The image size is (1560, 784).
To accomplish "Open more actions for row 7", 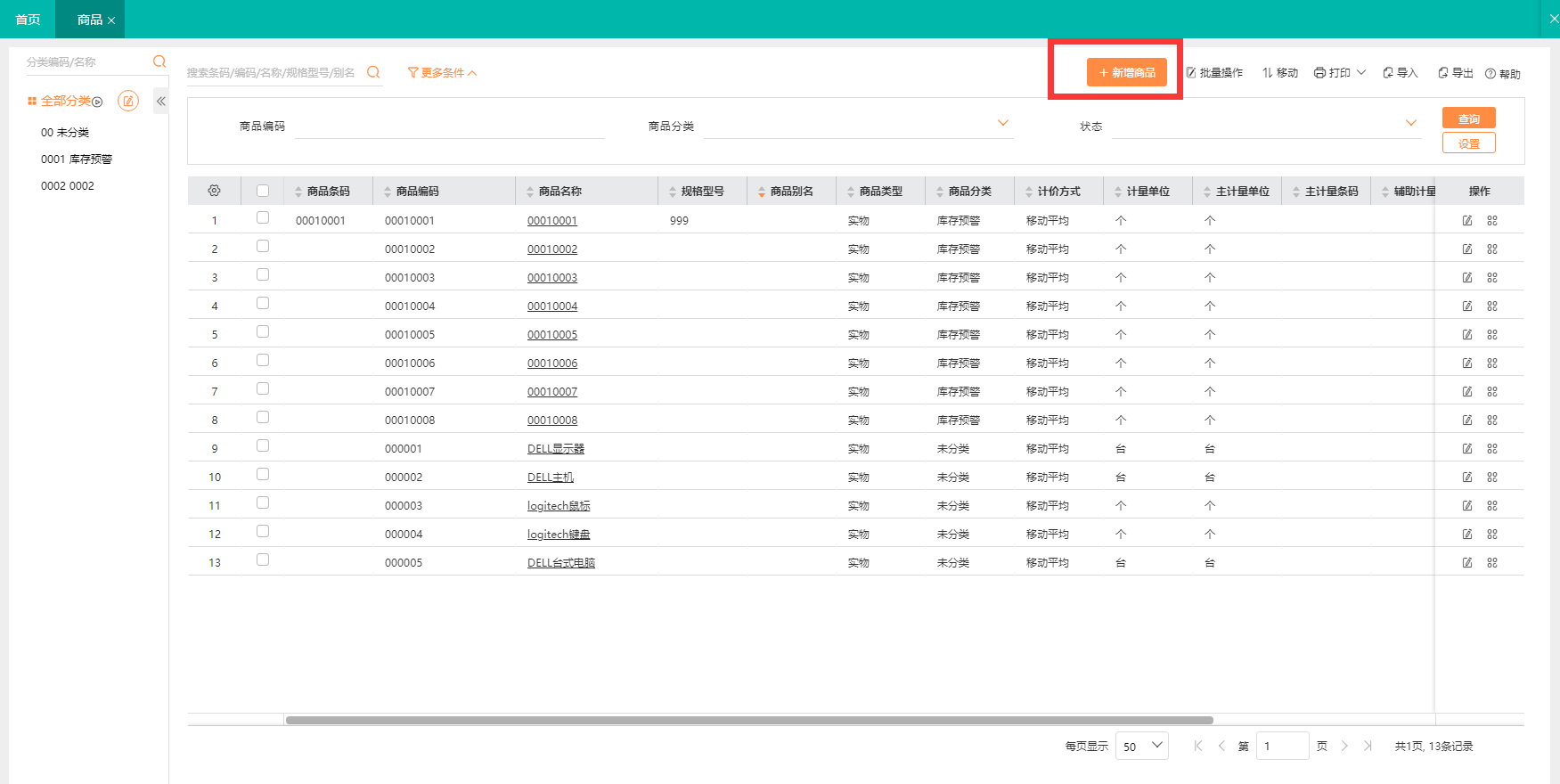I will pos(1492,392).
